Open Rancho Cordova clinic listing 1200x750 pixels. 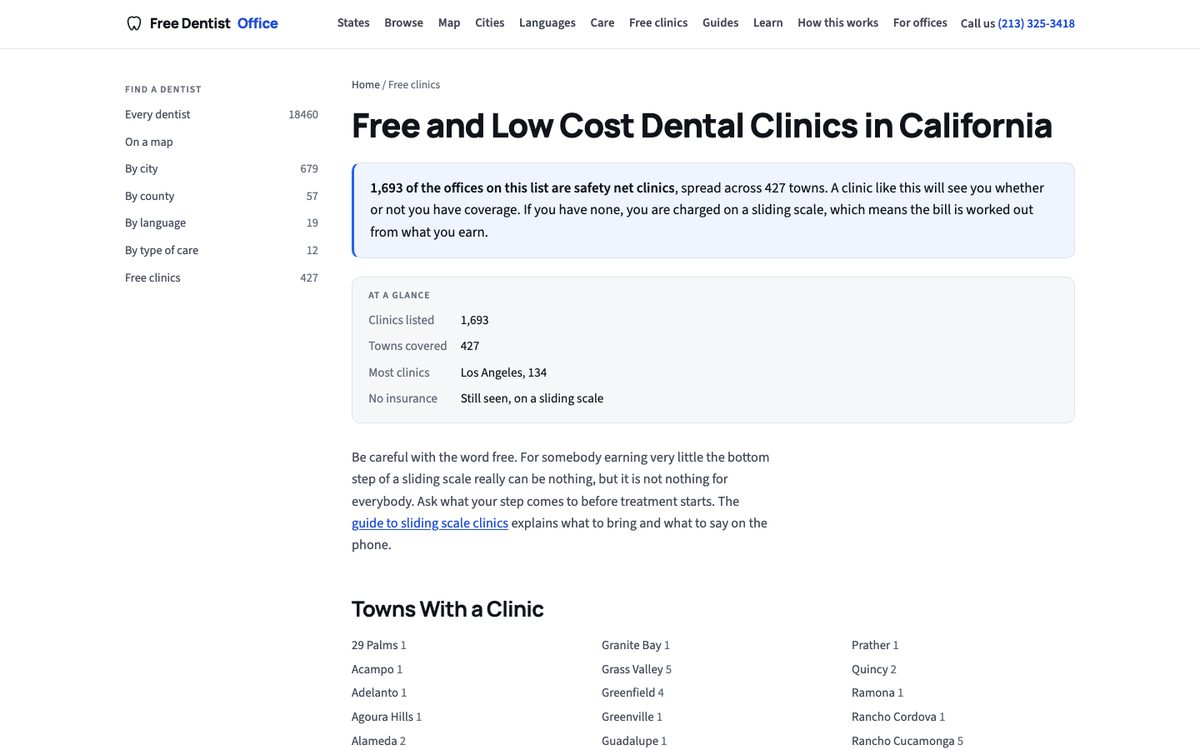point(894,717)
